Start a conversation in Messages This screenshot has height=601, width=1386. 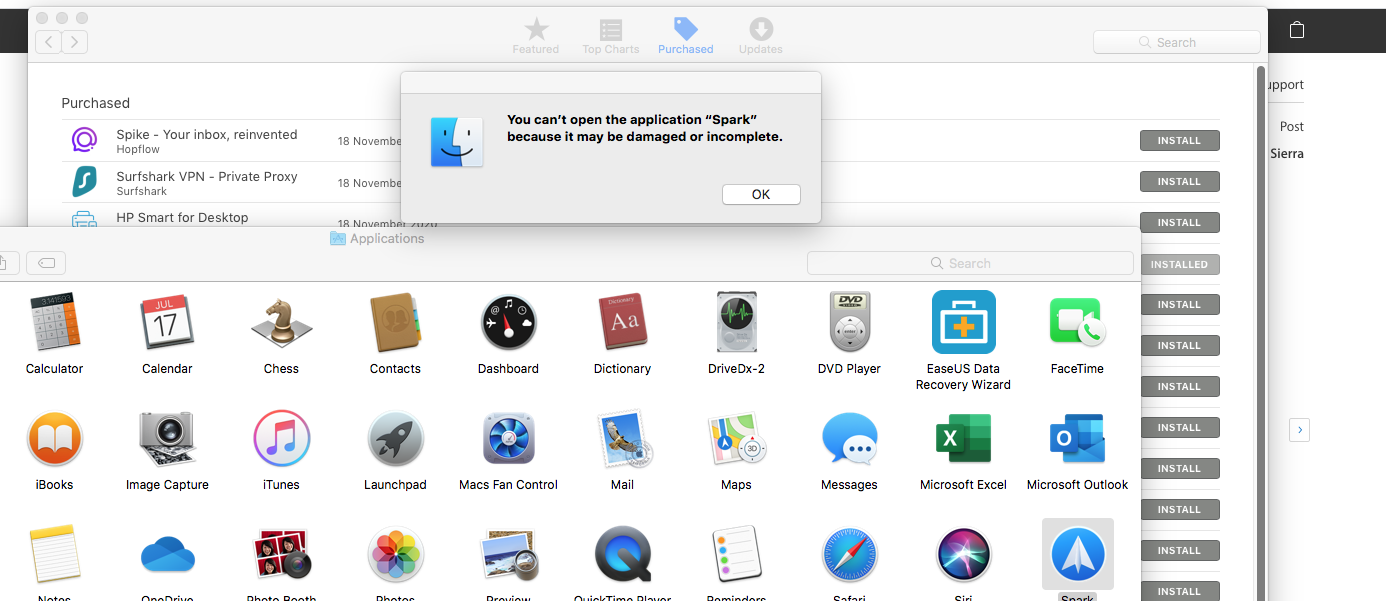pyautogui.click(x=849, y=438)
